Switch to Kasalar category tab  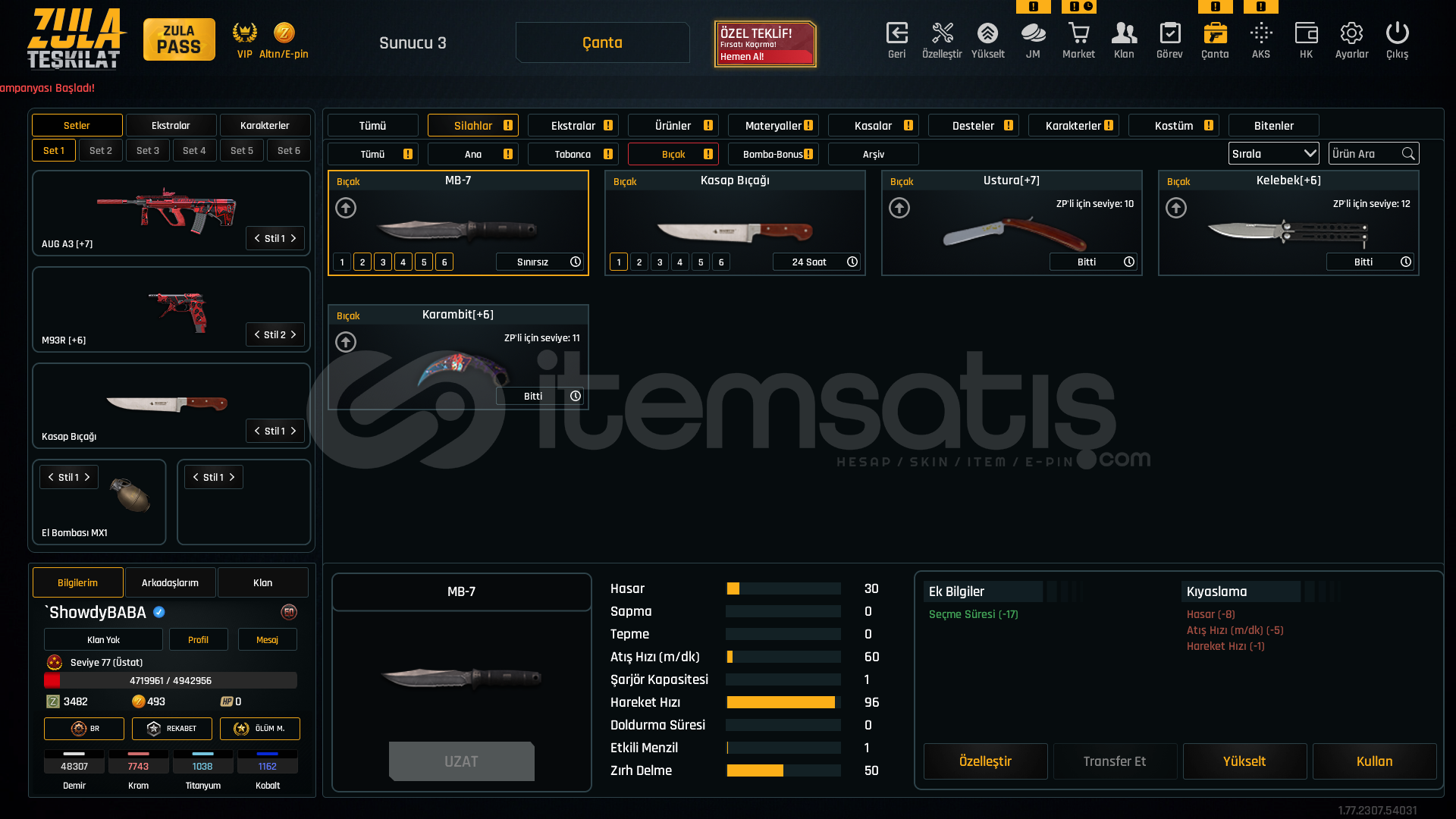874,125
